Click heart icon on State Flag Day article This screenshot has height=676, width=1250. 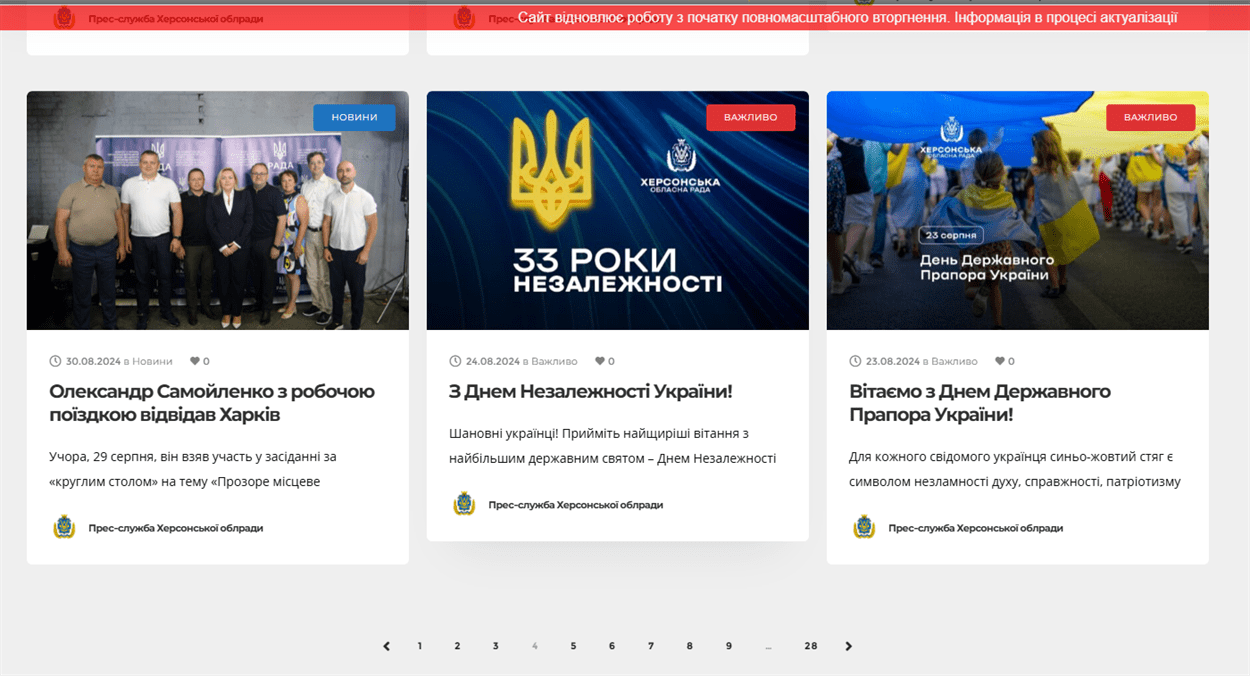click(999, 361)
